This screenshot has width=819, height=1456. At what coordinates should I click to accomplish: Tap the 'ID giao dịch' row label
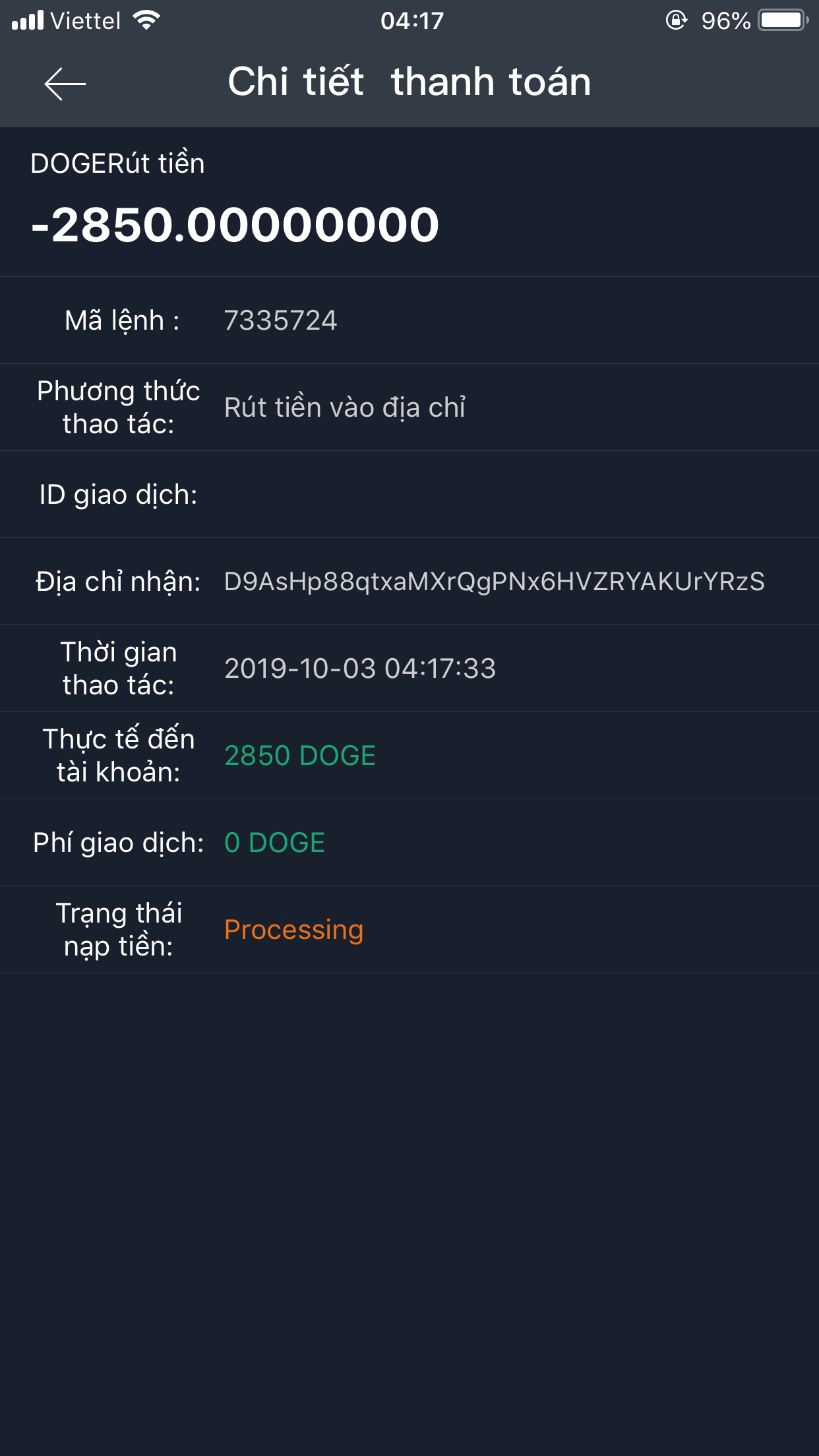pos(118,495)
